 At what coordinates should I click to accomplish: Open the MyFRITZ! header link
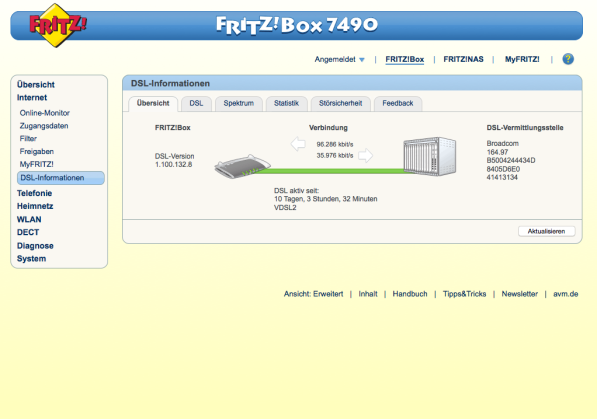pyautogui.click(x=522, y=59)
